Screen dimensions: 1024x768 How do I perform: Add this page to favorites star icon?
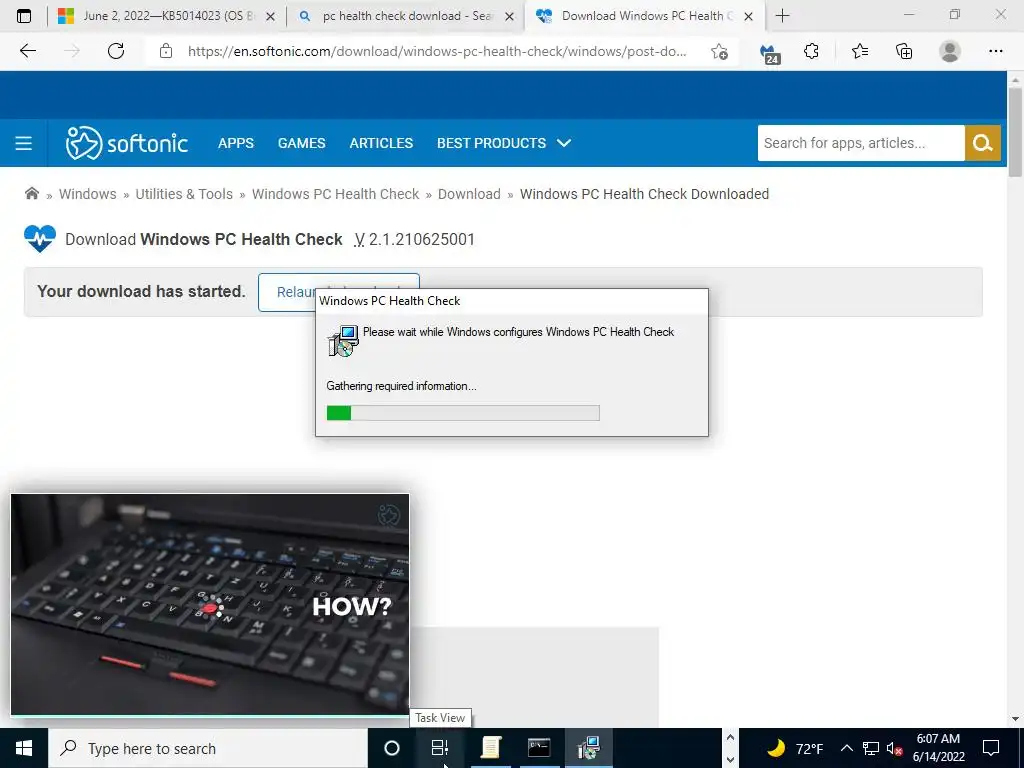719,52
